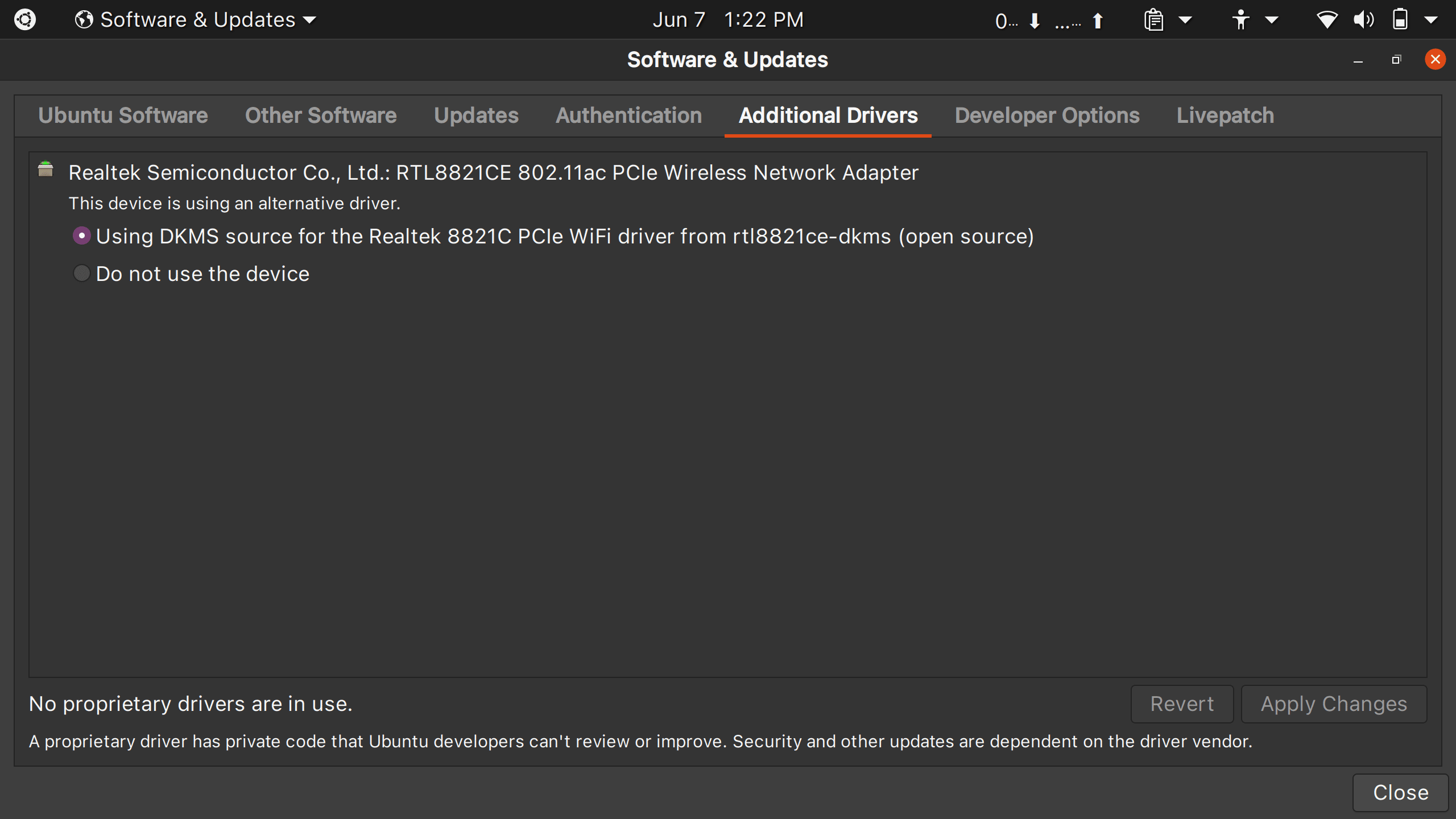Minimize the Software & Updates window
The image size is (1456, 819).
[x=1358, y=60]
